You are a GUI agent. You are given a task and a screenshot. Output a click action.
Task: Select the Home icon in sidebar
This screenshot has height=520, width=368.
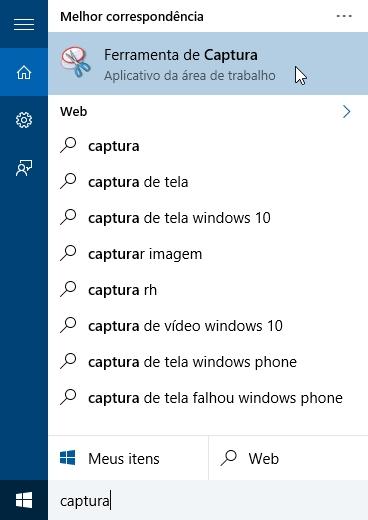24,72
